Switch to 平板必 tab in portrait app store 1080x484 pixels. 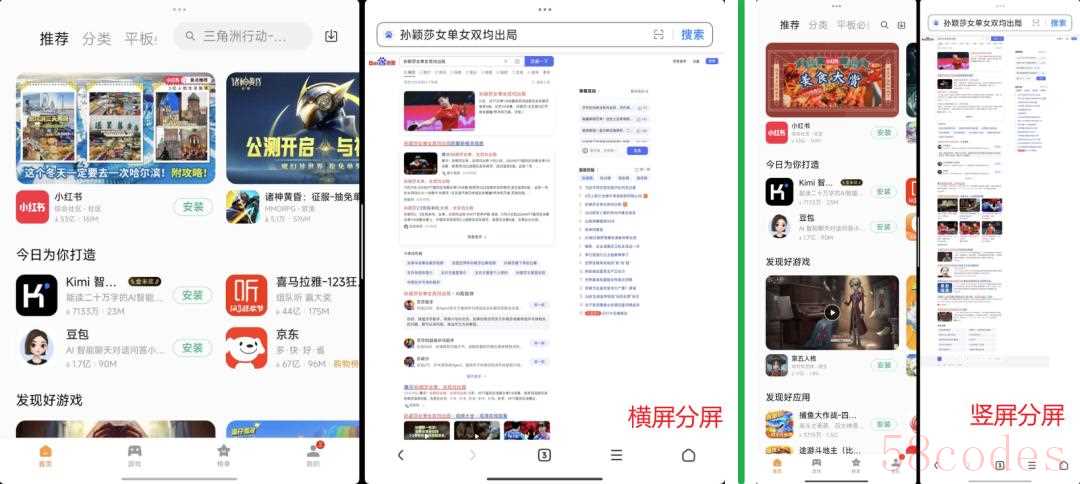[x=853, y=25]
